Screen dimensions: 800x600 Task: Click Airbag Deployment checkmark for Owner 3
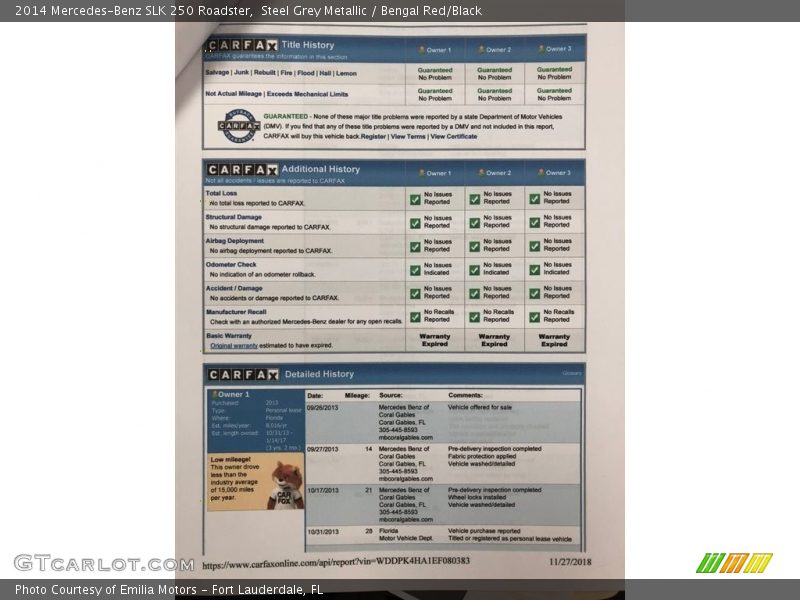tap(534, 246)
